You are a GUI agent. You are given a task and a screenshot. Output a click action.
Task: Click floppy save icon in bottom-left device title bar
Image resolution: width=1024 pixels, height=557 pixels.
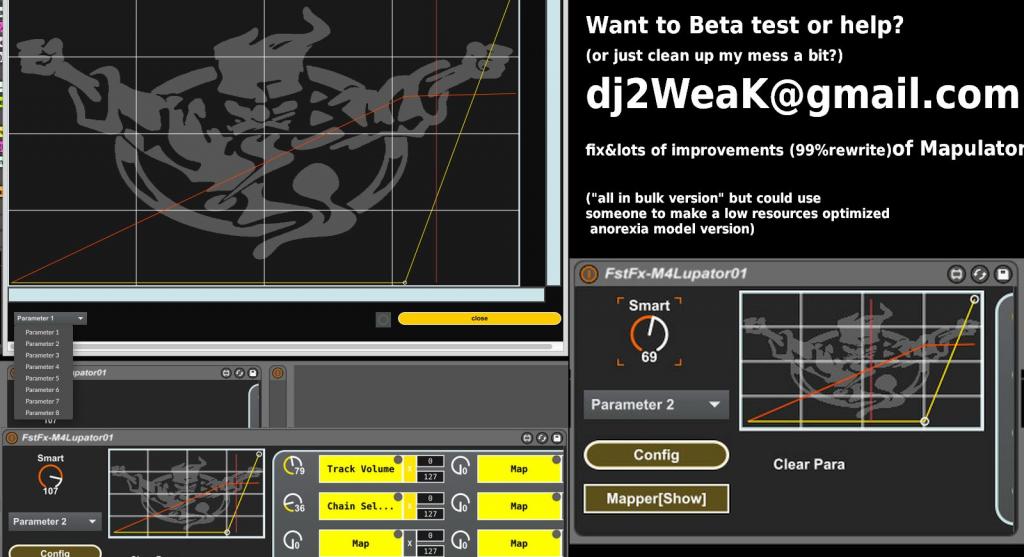tap(556, 438)
